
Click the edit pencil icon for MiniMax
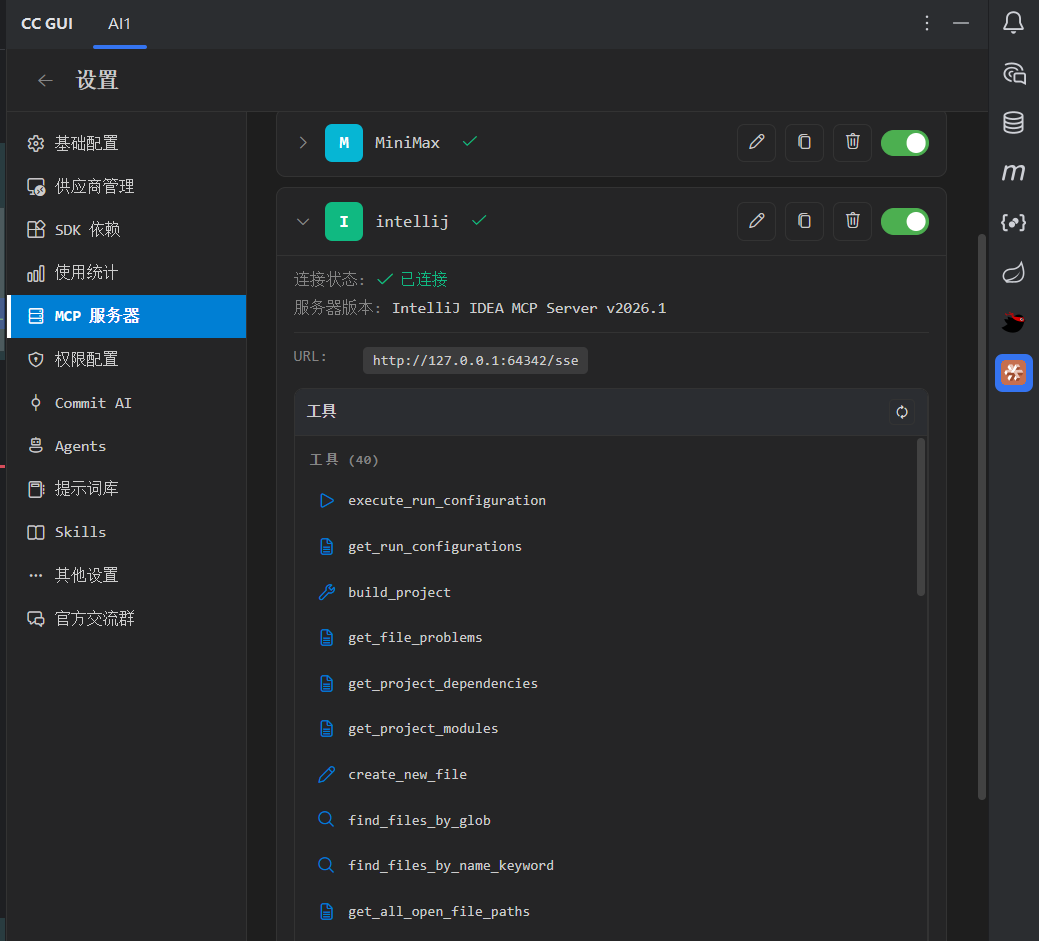(756, 142)
